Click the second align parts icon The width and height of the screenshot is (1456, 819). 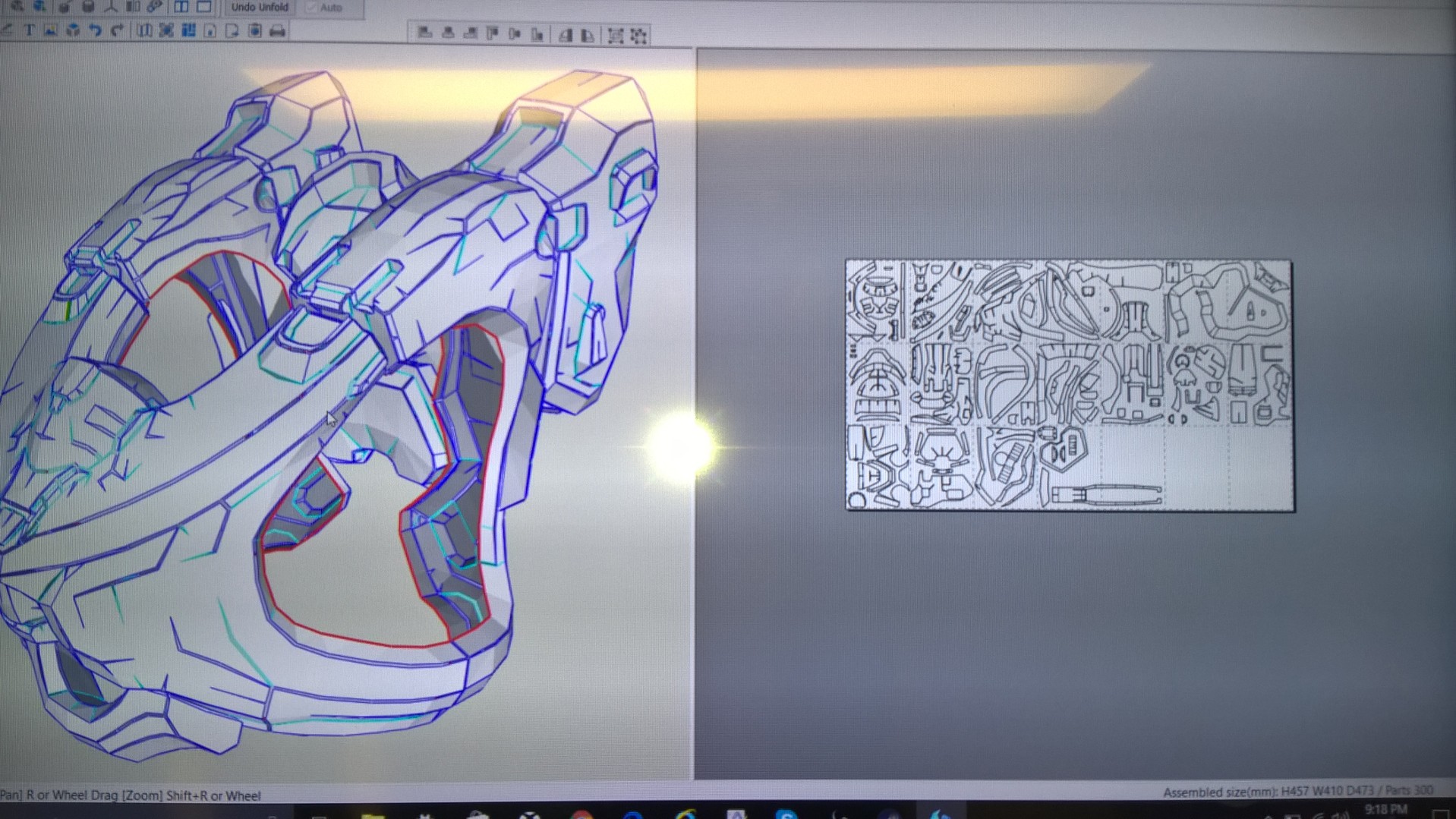click(x=448, y=33)
